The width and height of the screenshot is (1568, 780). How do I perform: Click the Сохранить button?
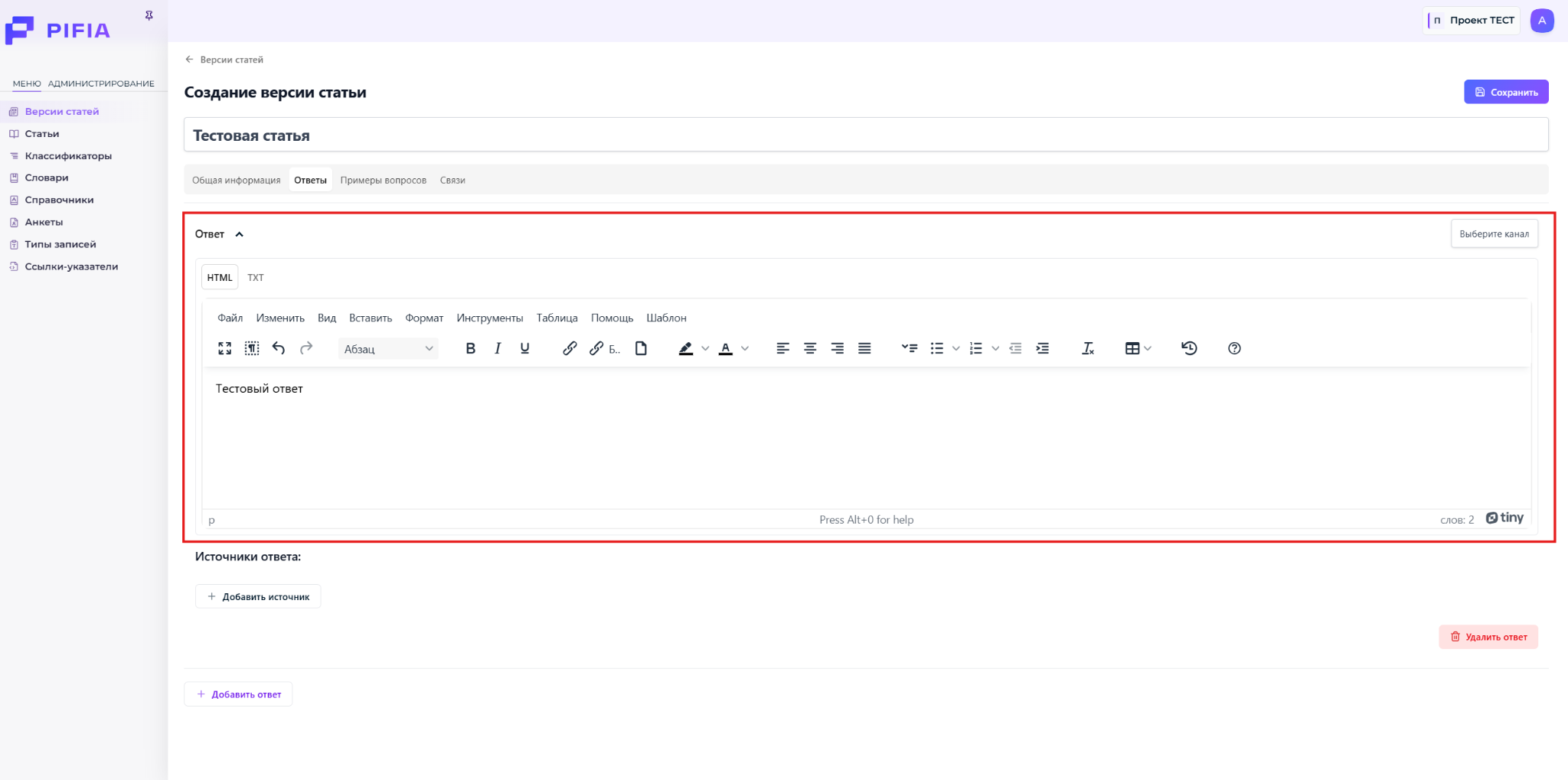coord(1506,92)
